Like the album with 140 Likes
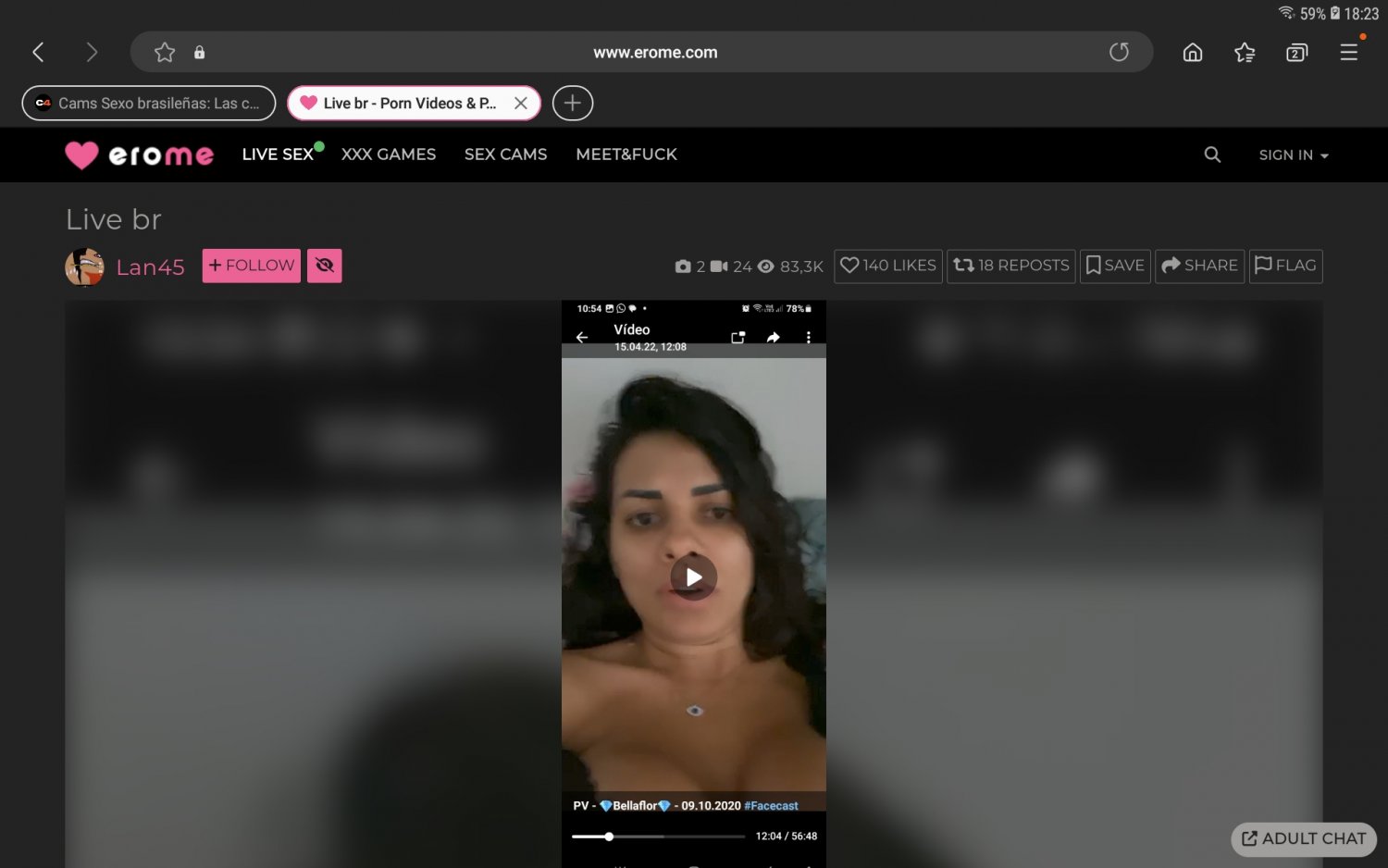1388x868 pixels. (887, 266)
